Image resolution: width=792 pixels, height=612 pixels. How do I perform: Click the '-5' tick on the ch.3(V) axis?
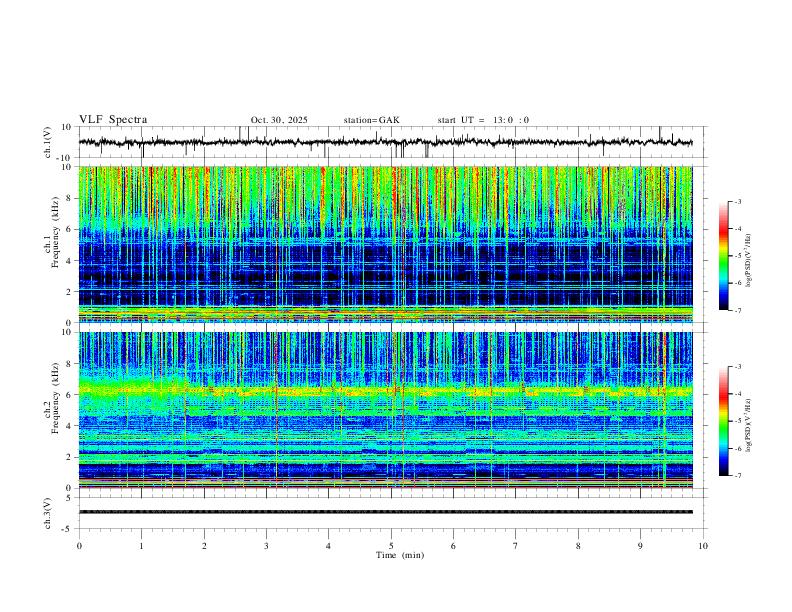point(68,529)
